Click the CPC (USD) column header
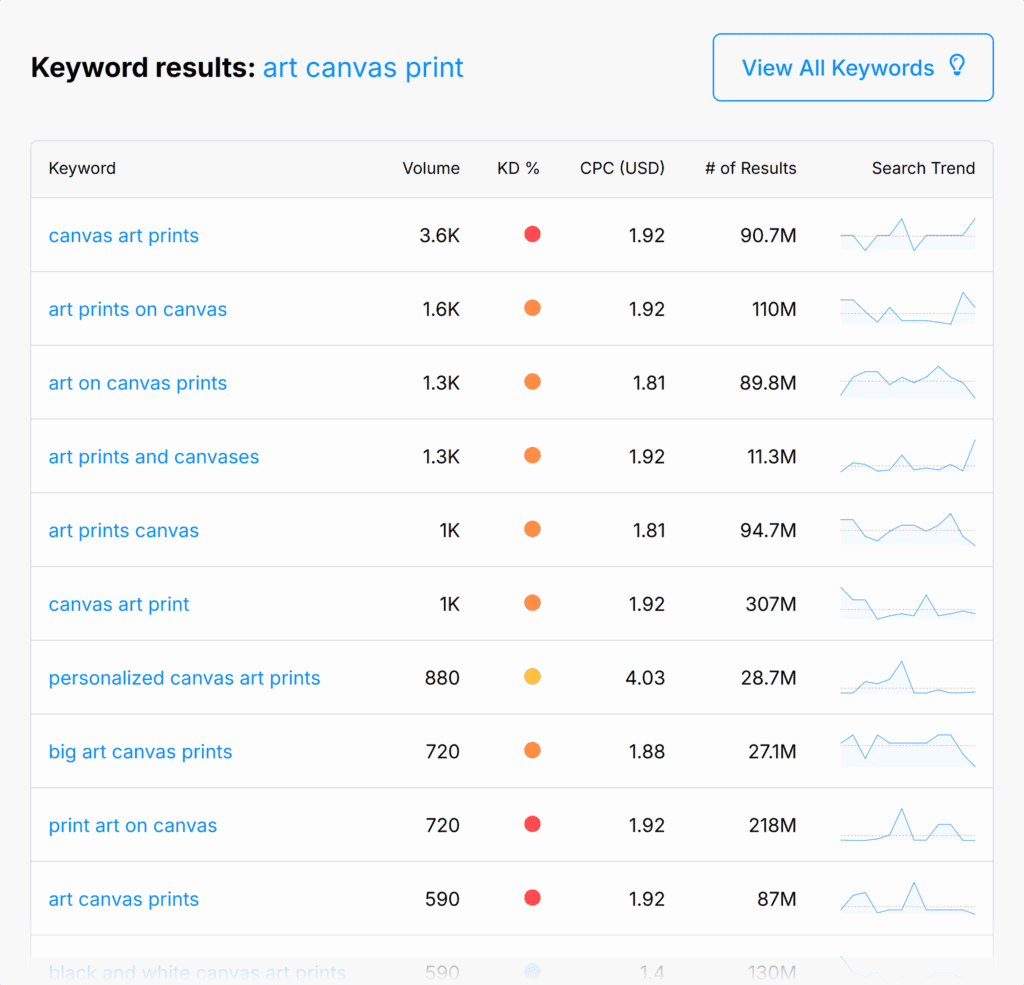 [x=622, y=168]
